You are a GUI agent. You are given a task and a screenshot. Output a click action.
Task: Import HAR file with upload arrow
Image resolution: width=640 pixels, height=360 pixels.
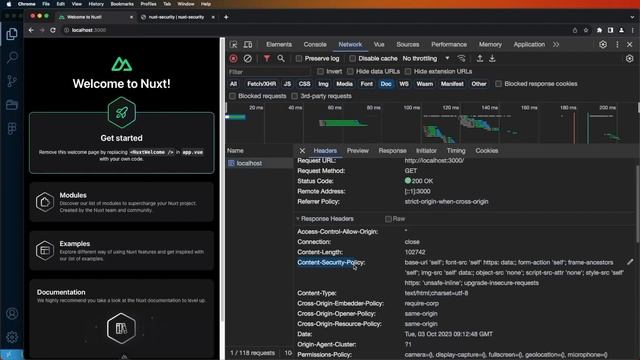coord(480,59)
